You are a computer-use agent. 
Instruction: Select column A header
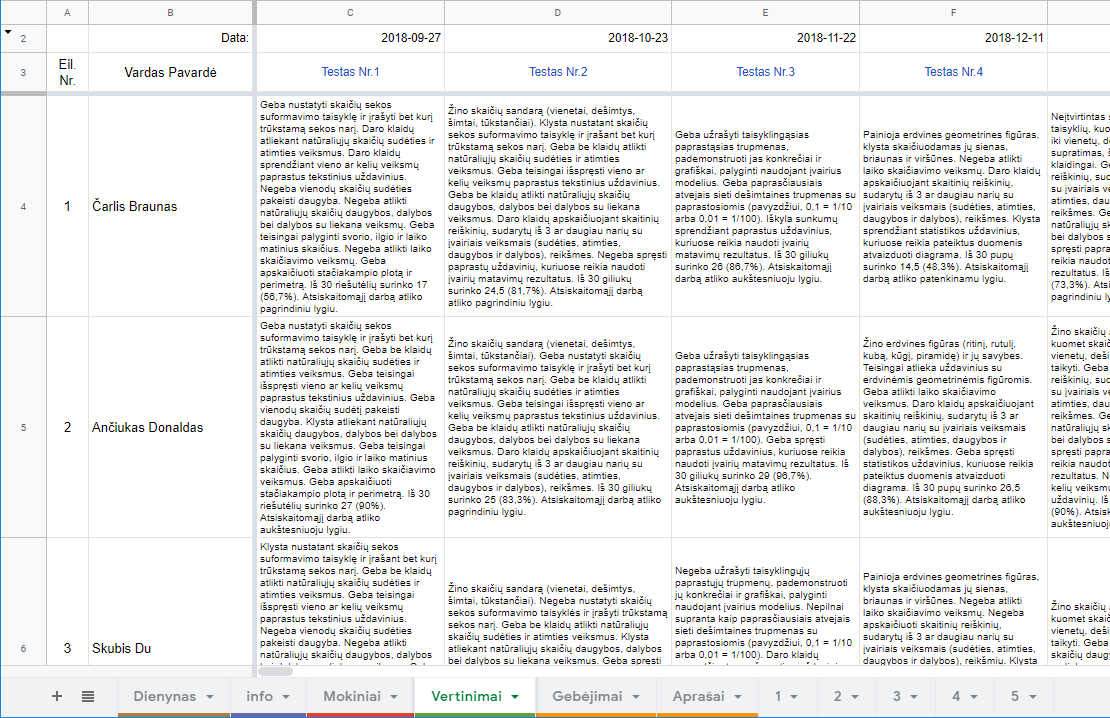click(67, 13)
